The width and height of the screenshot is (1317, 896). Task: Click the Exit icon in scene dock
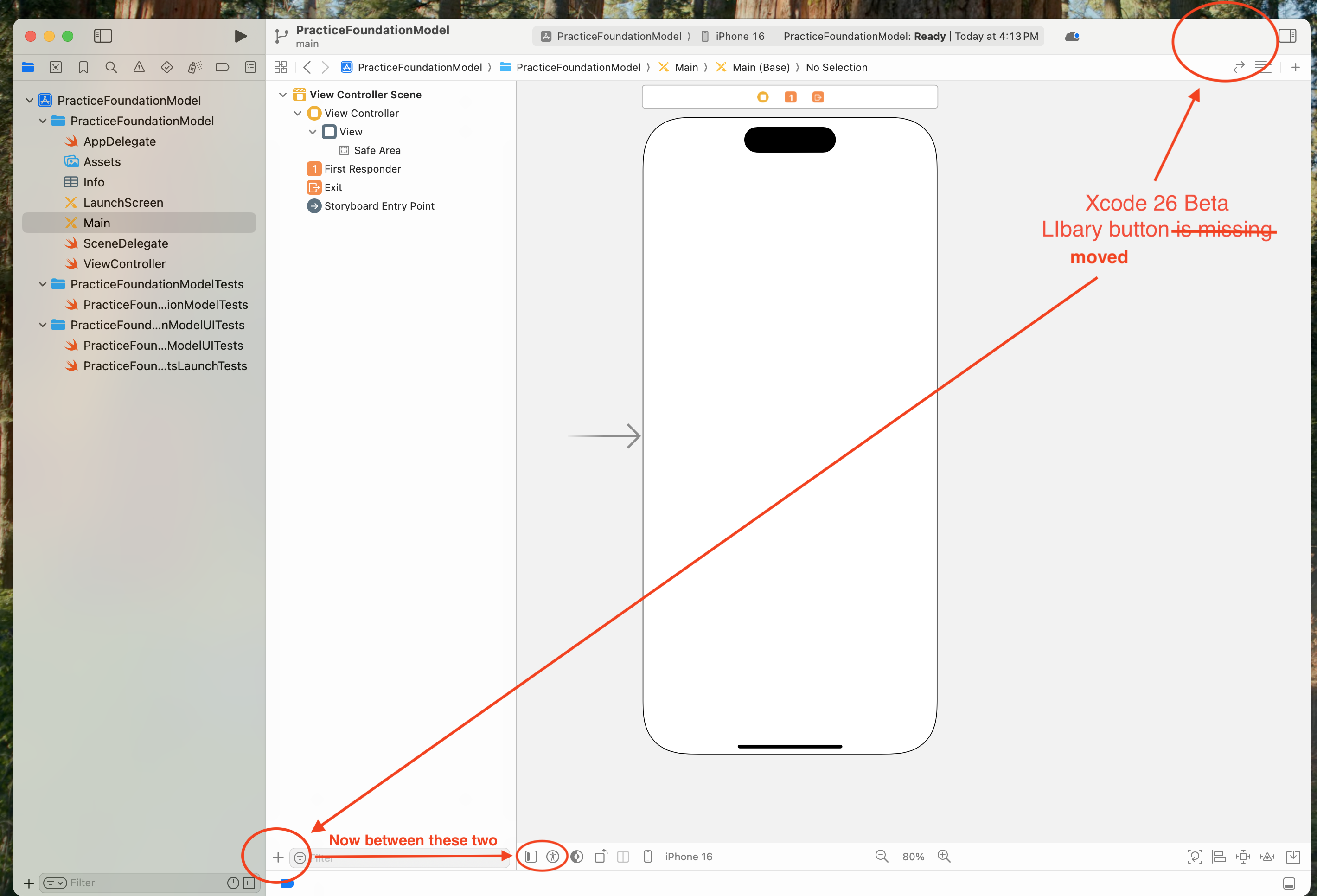click(818, 97)
